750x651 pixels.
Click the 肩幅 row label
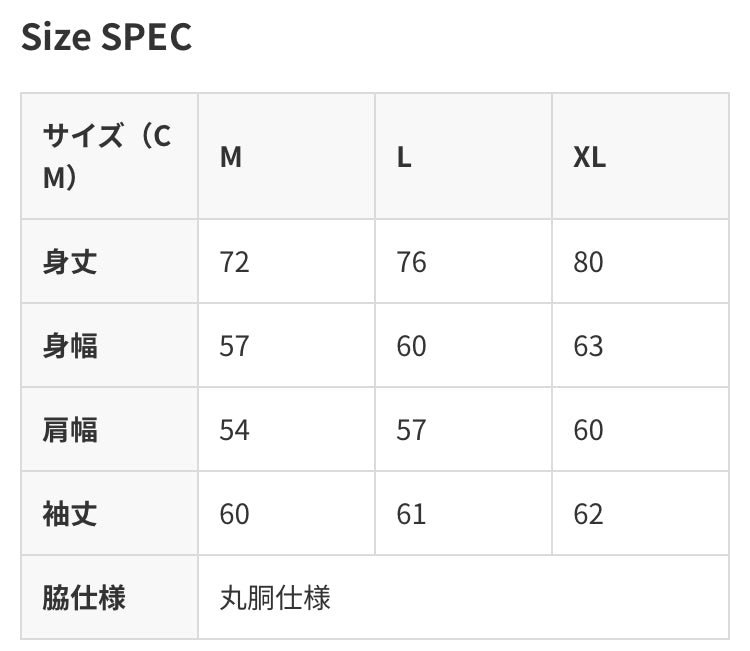pos(70,430)
